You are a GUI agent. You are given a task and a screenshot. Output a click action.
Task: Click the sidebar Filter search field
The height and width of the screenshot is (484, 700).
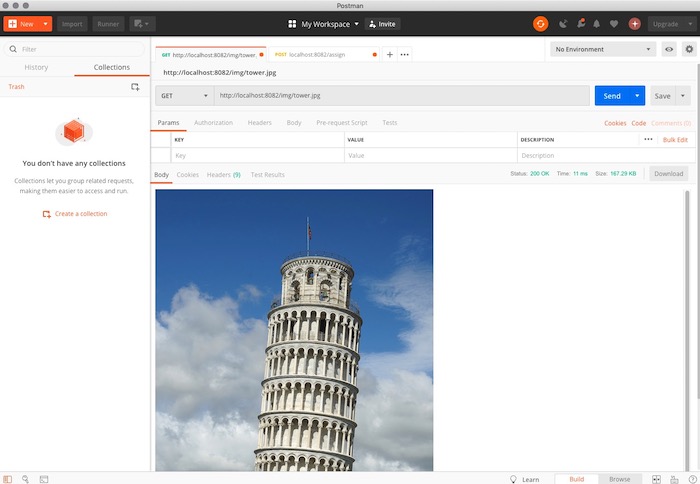[74, 49]
